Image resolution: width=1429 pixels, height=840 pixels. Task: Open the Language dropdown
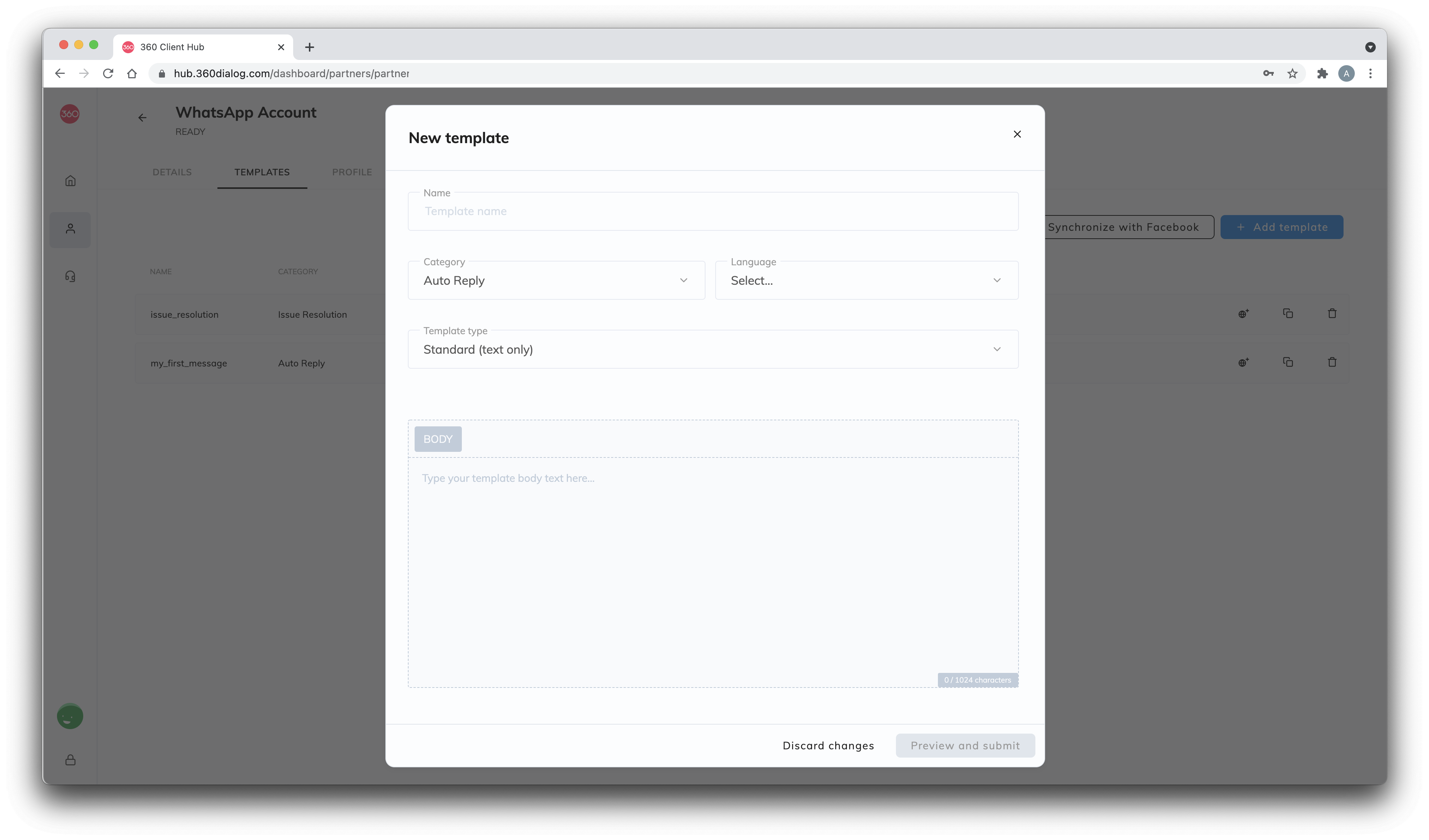point(866,281)
